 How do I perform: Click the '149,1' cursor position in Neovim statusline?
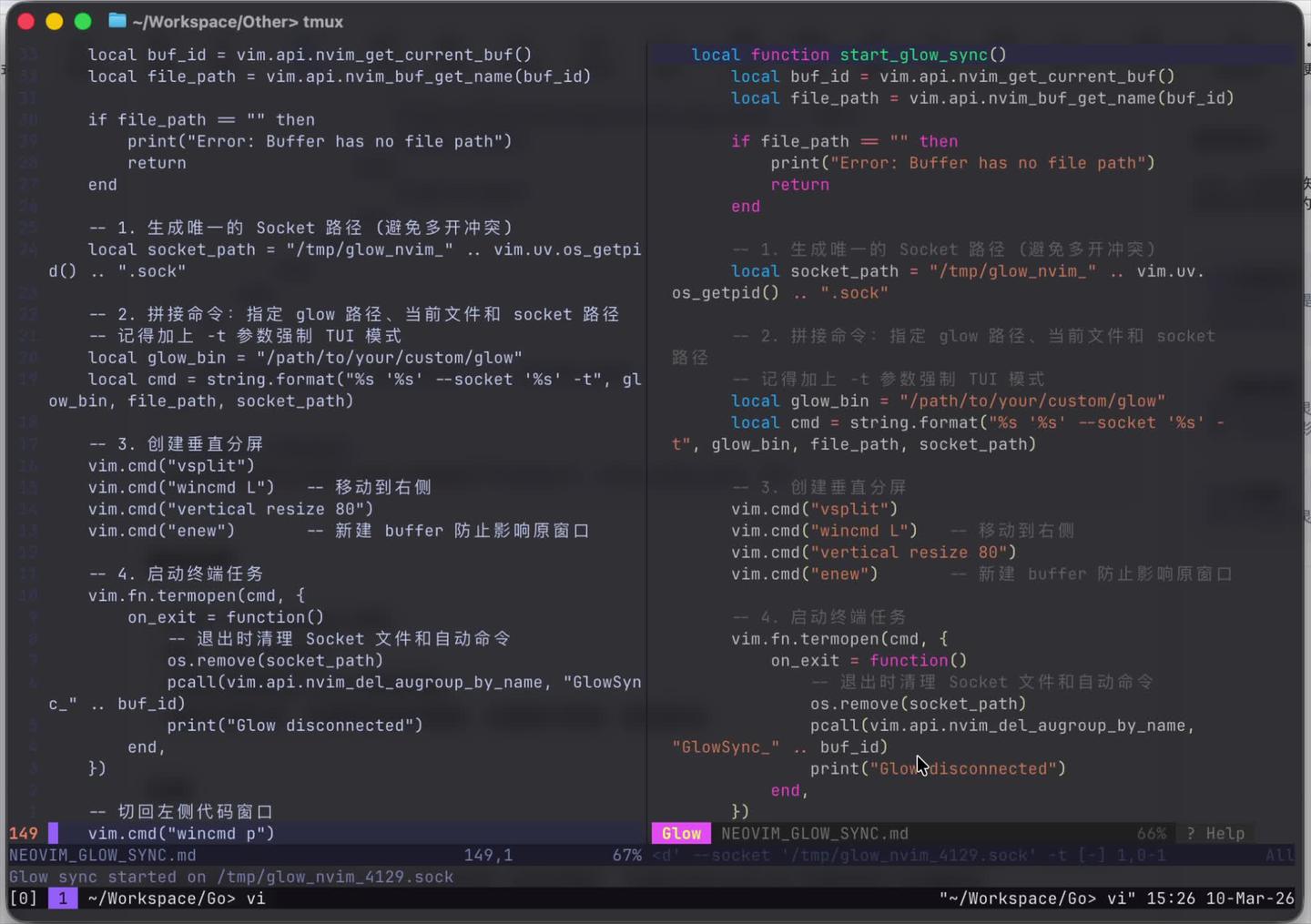pos(488,856)
